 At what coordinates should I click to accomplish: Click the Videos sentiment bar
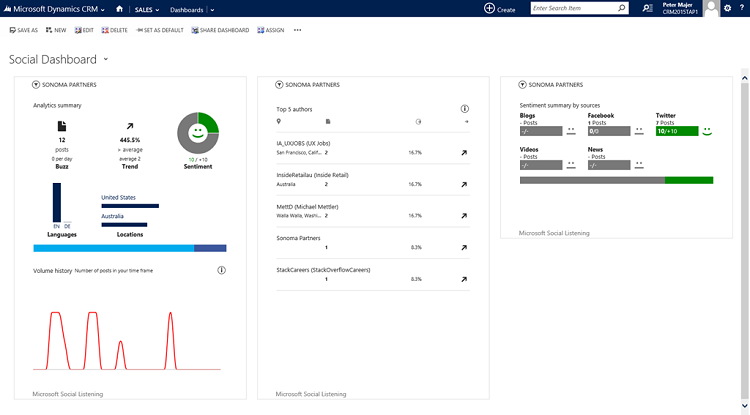click(541, 165)
